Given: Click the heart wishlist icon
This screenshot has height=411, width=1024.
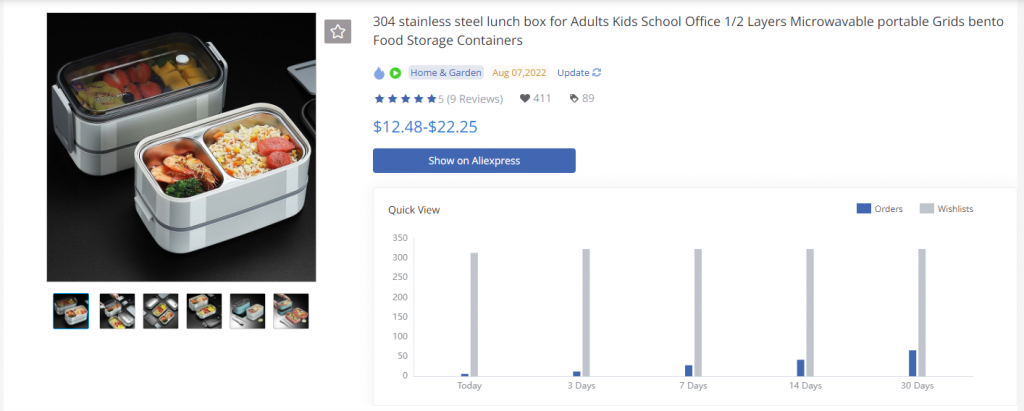Looking at the screenshot, I should (524, 99).
